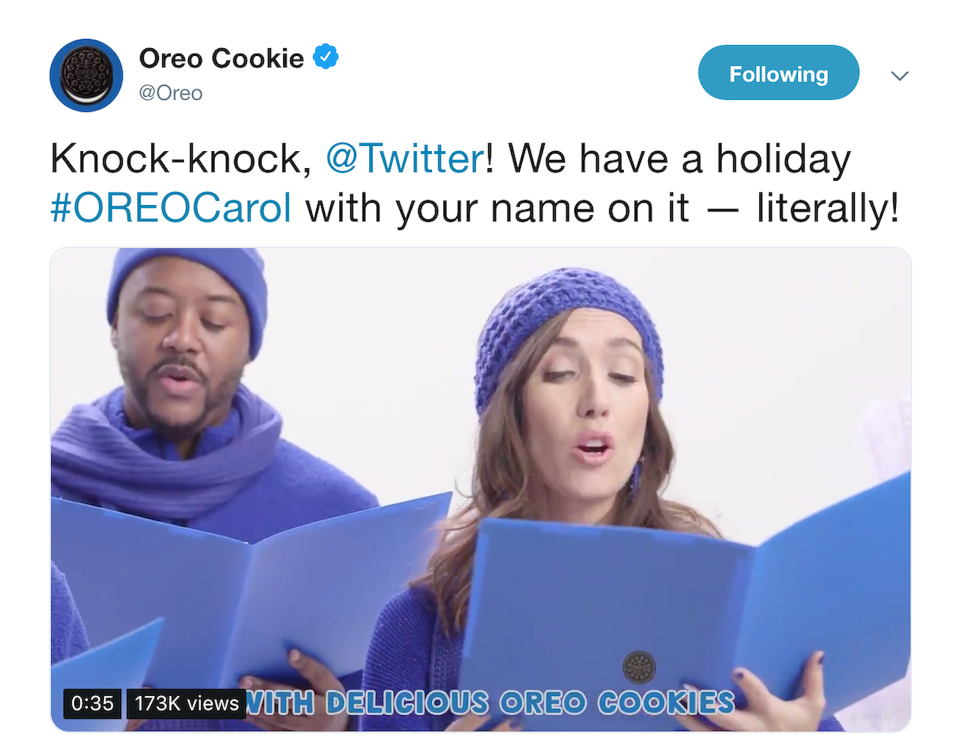
Task: Click the 173K views label
Action: [187, 703]
